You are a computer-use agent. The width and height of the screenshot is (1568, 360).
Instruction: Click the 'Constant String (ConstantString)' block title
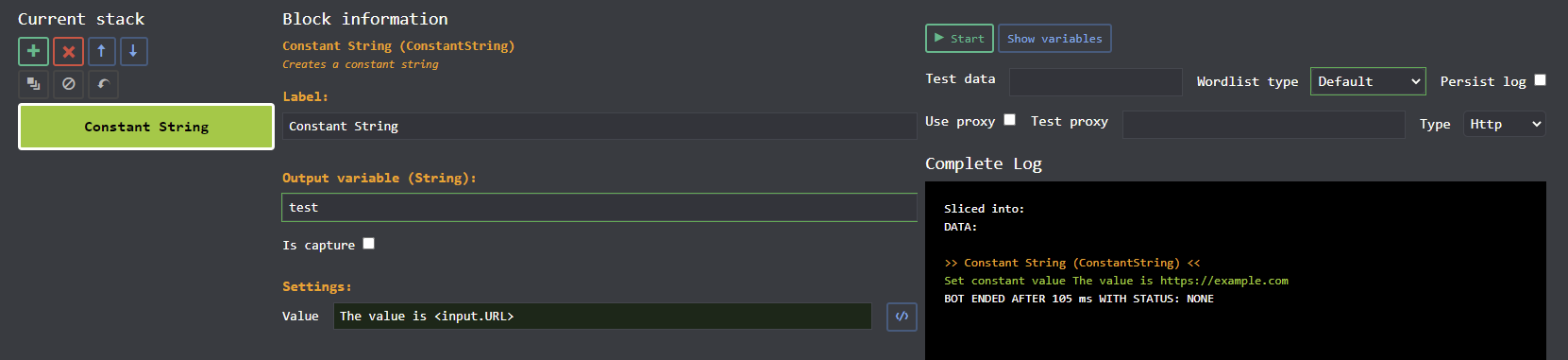(x=398, y=45)
